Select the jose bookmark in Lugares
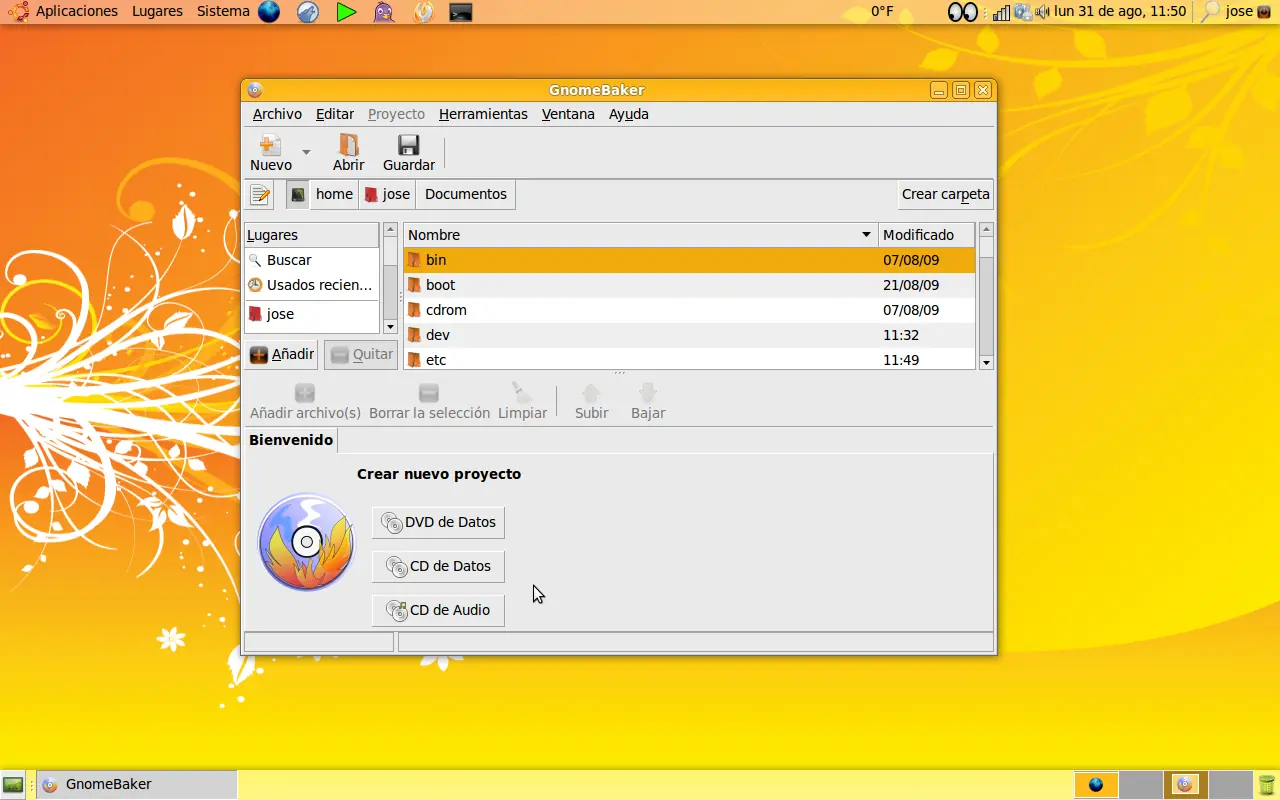 (x=312, y=314)
